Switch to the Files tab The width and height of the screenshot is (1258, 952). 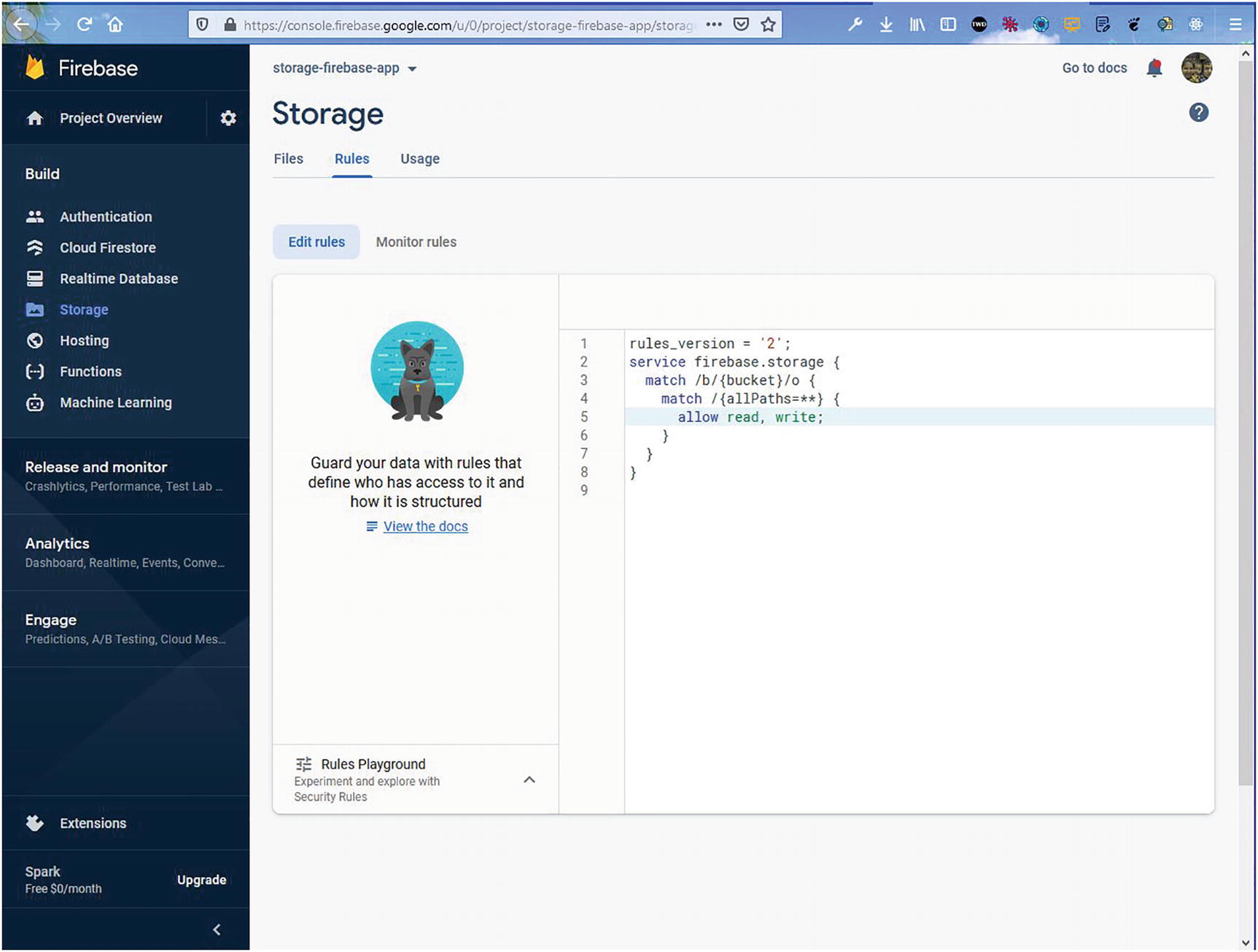[x=288, y=159]
